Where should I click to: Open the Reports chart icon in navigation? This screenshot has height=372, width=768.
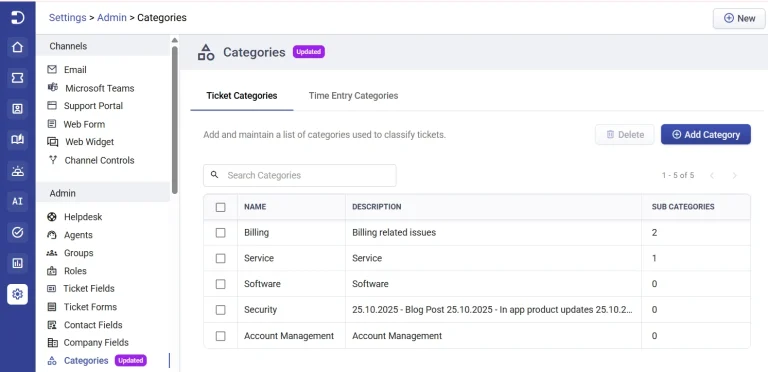pyautogui.click(x=17, y=263)
